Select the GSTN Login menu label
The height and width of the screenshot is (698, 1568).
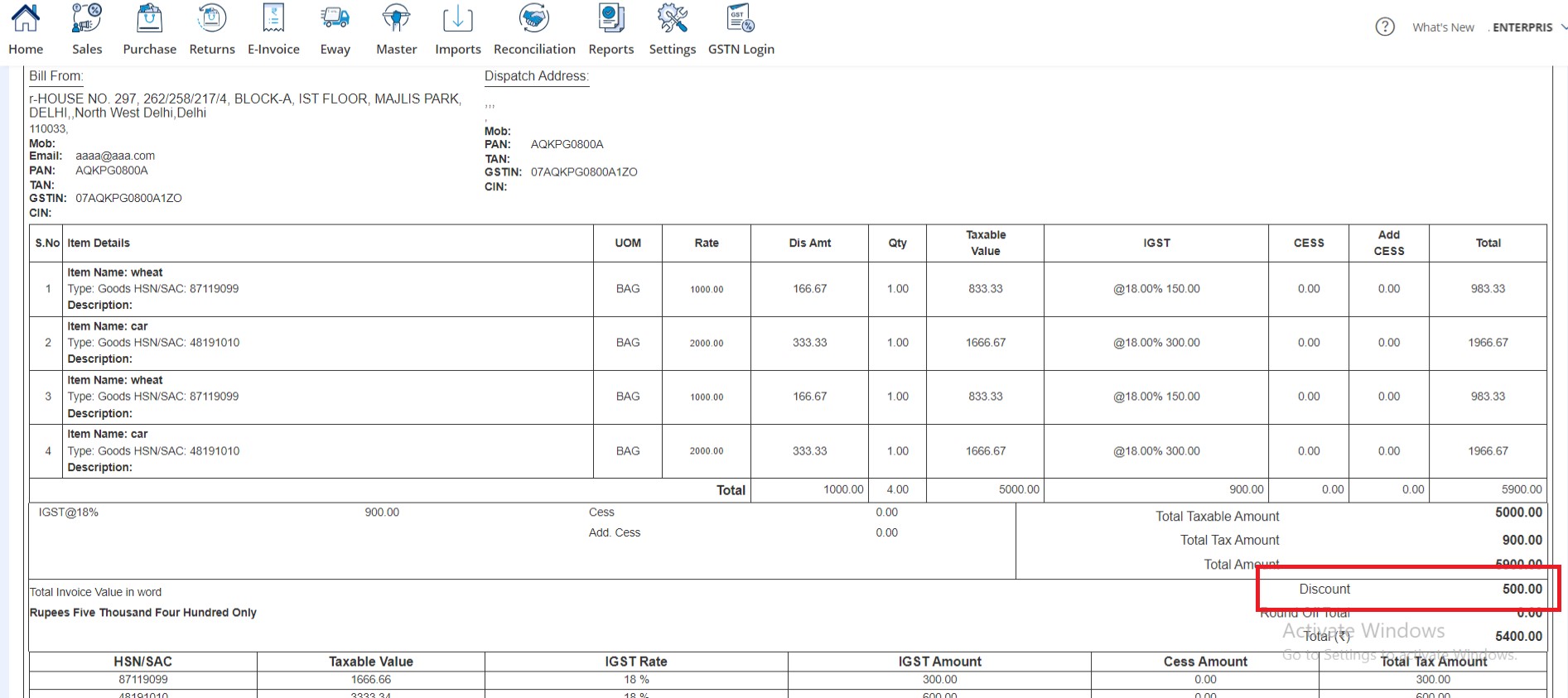point(741,49)
